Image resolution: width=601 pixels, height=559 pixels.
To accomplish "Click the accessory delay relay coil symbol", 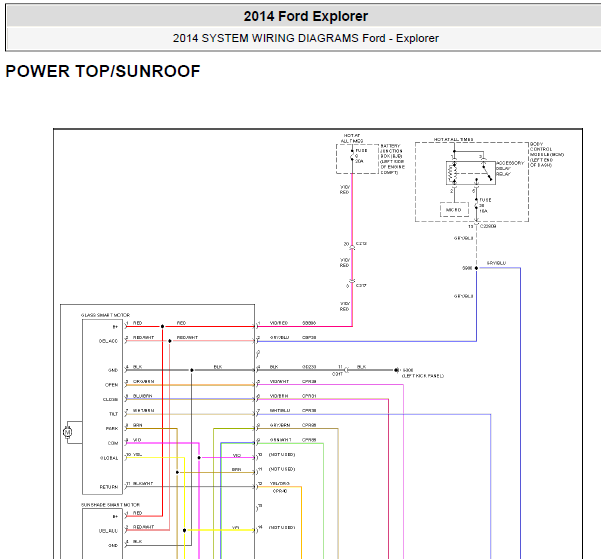I will [x=454, y=173].
